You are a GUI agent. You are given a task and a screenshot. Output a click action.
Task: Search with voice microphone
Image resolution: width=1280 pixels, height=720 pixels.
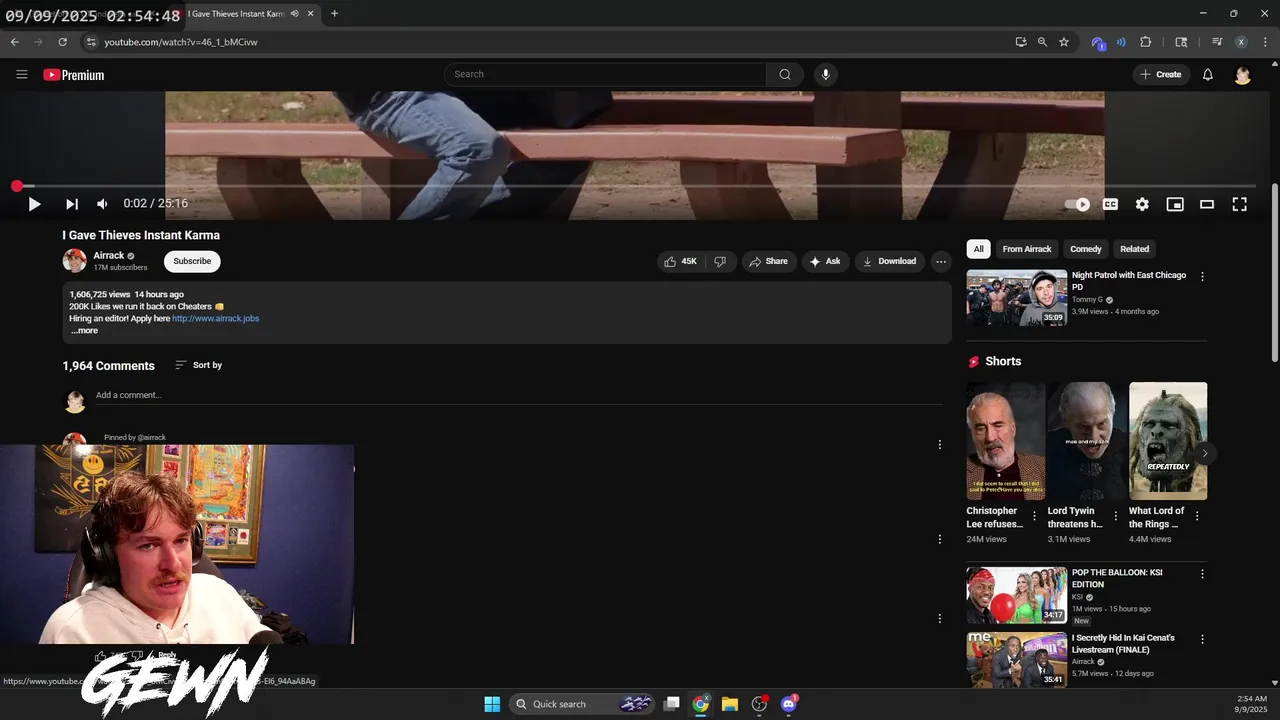click(825, 74)
